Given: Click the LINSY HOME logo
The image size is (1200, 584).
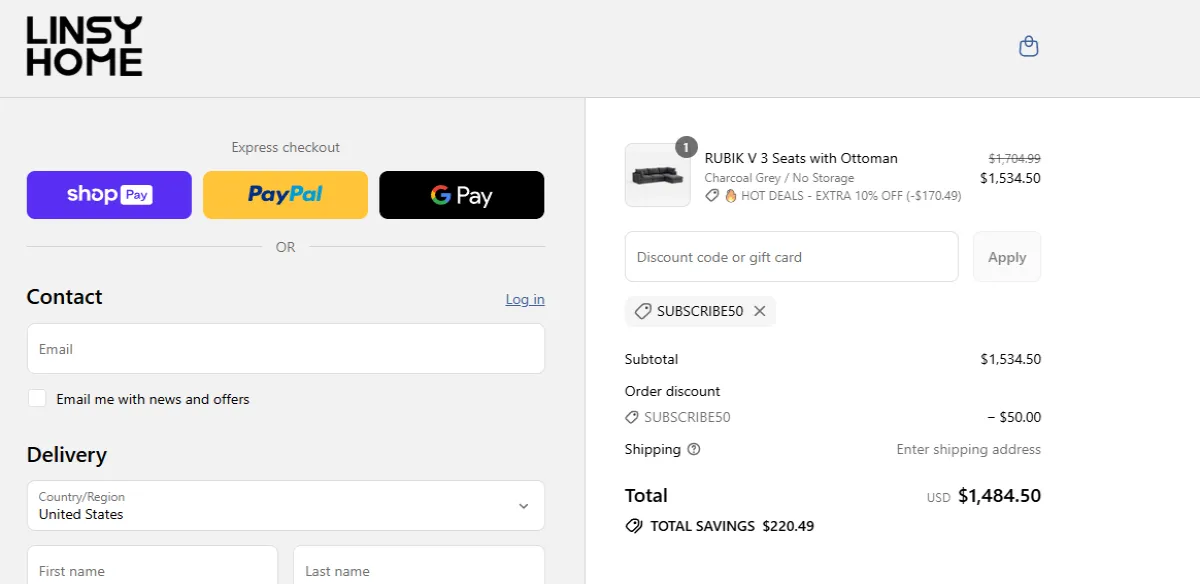Looking at the screenshot, I should (83, 46).
